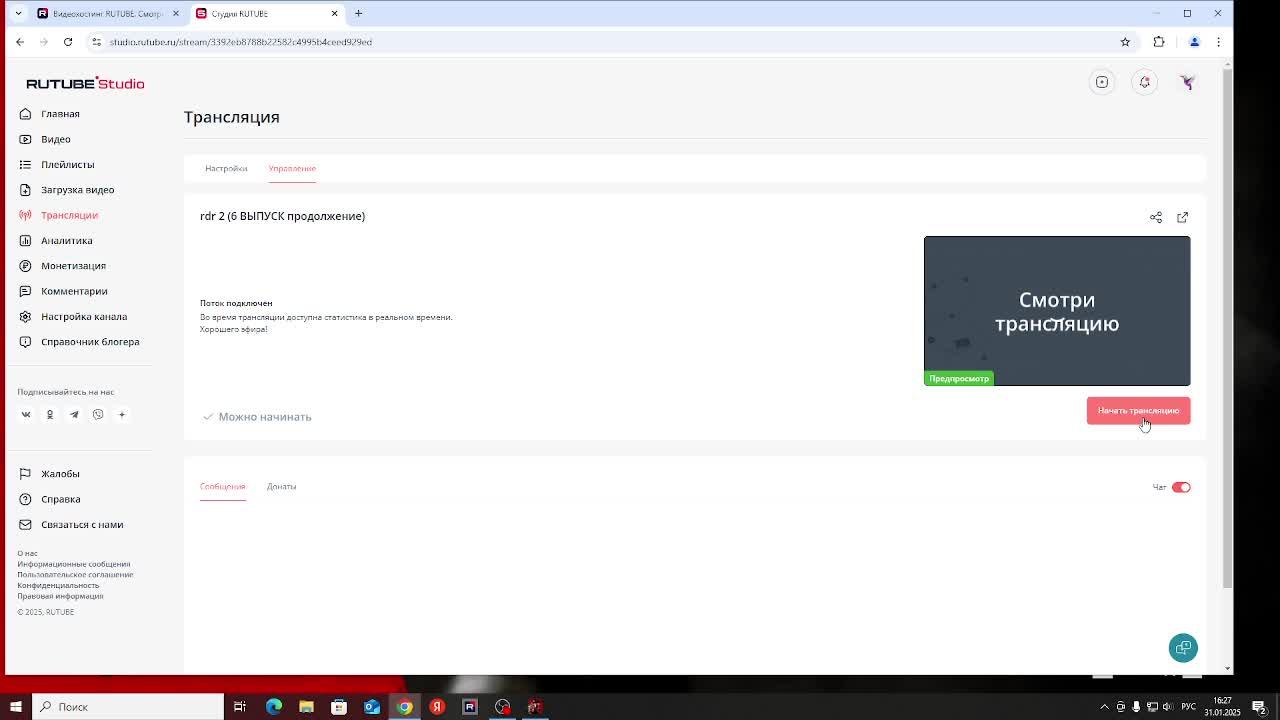Viewport: 1280px width, 720px height.
Task: Click the Можно начинать status text
Action: (x=265, y=417)
